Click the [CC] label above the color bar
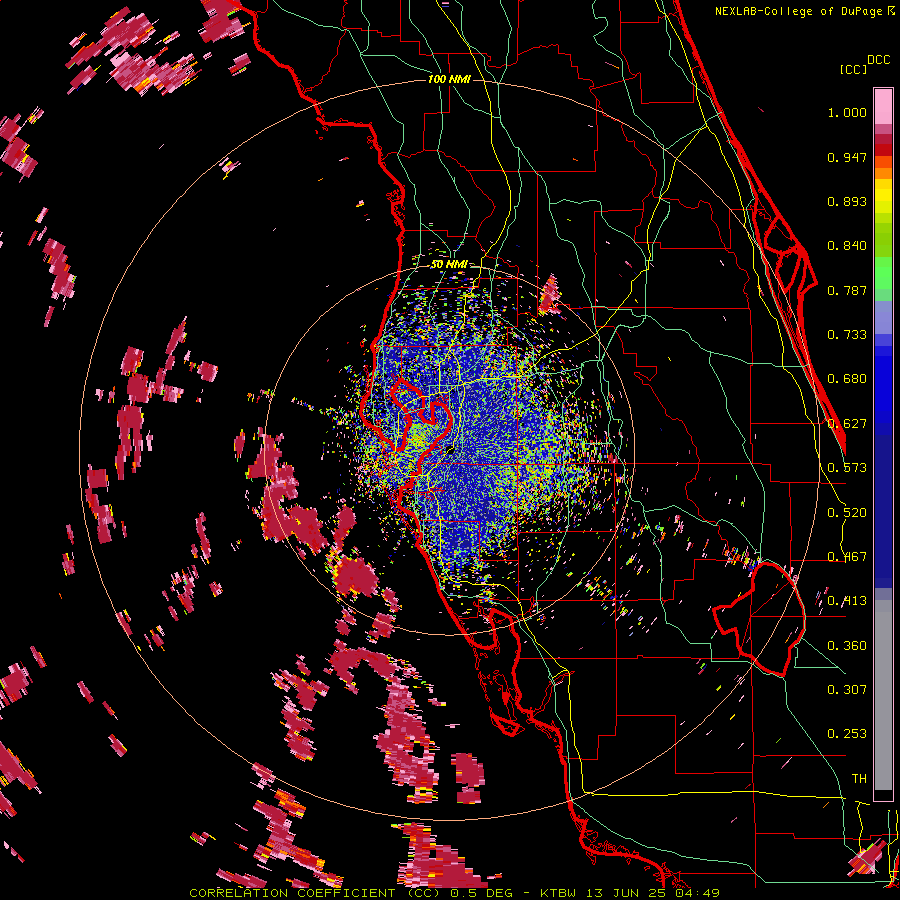This screenshot has width=900, height=900. [x=853, y=69]
